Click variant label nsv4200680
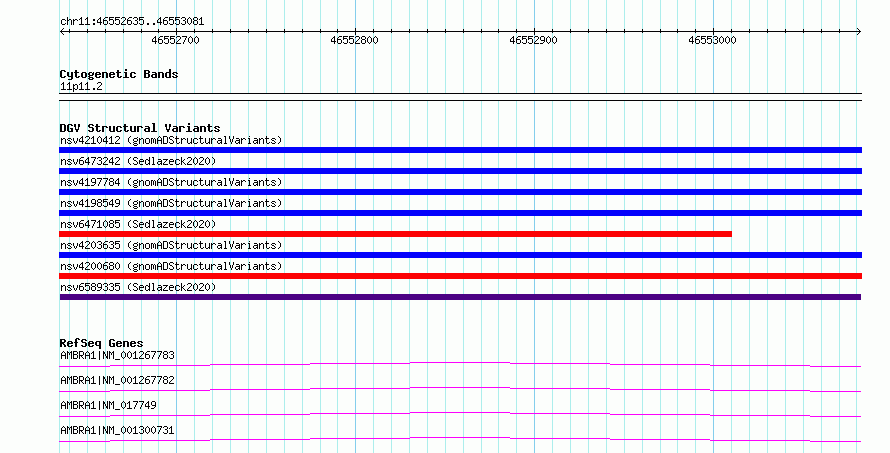The width and height of the screenshot is (890, 453). click(90, 266)
